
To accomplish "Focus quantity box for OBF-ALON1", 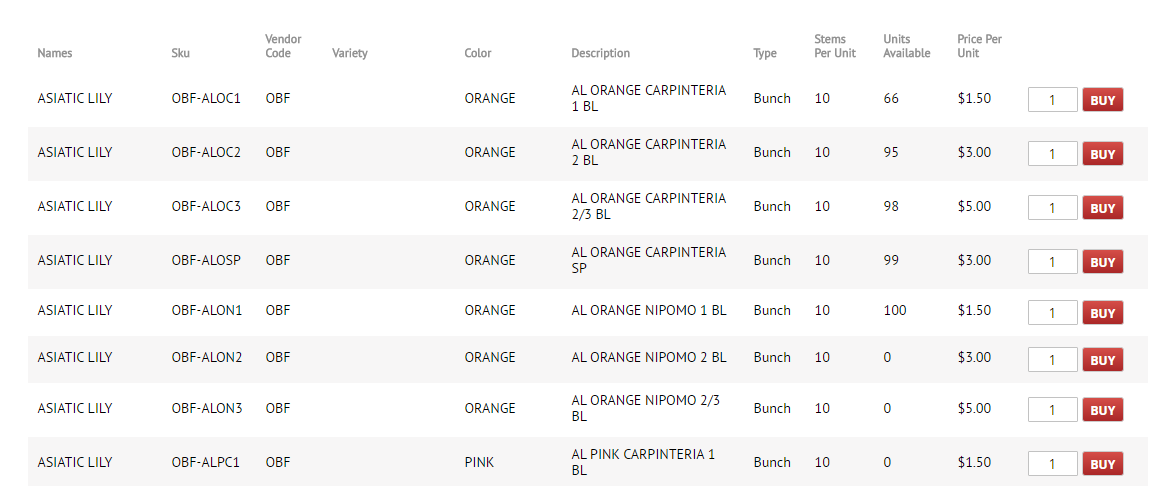I will pos(1052,313).
